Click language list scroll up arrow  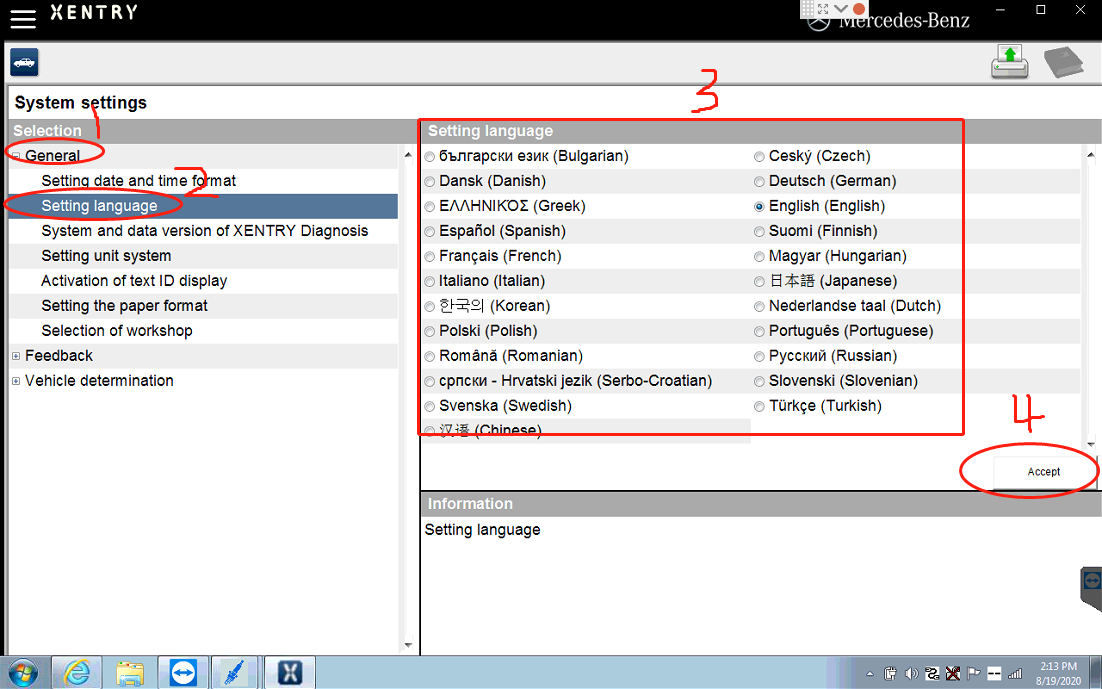click(1091, 155)
